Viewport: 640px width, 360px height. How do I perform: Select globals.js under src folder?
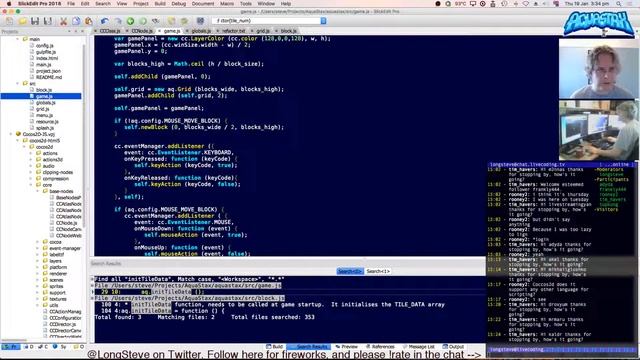coord(45,102)
